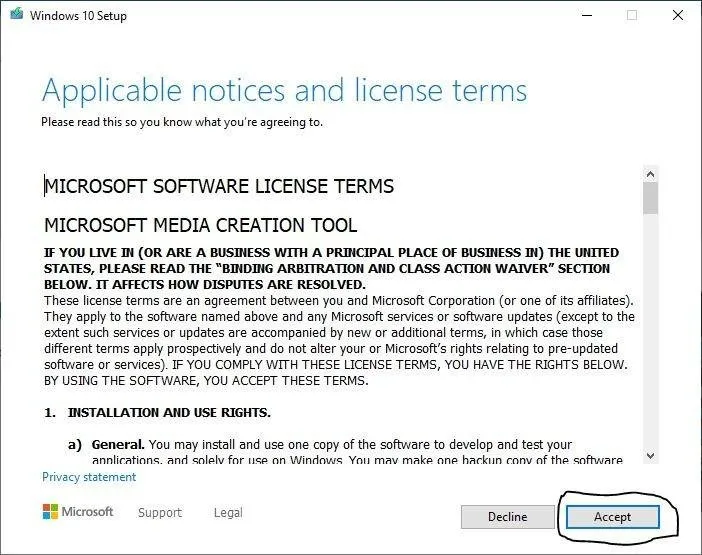The image size is (702, 555).
Task: Click the license text scrollbar down arrow
Action: click(x=651, y=456)
